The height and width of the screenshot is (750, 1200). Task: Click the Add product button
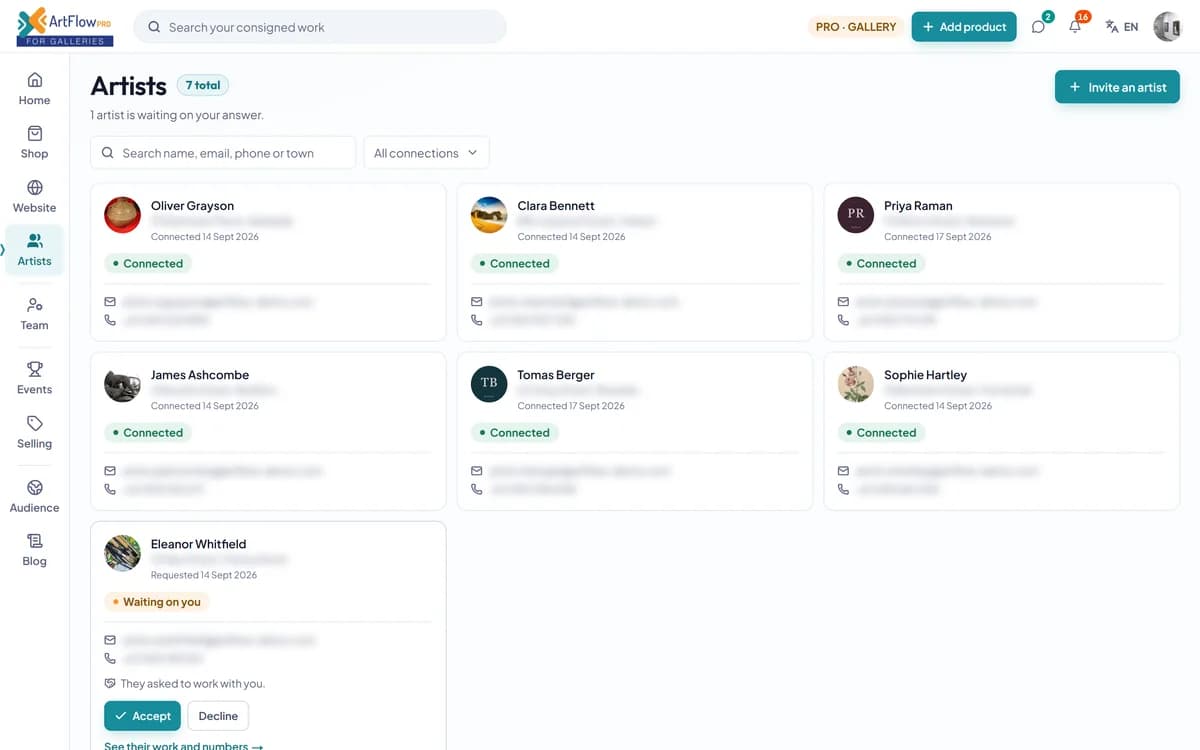point(964,27)
